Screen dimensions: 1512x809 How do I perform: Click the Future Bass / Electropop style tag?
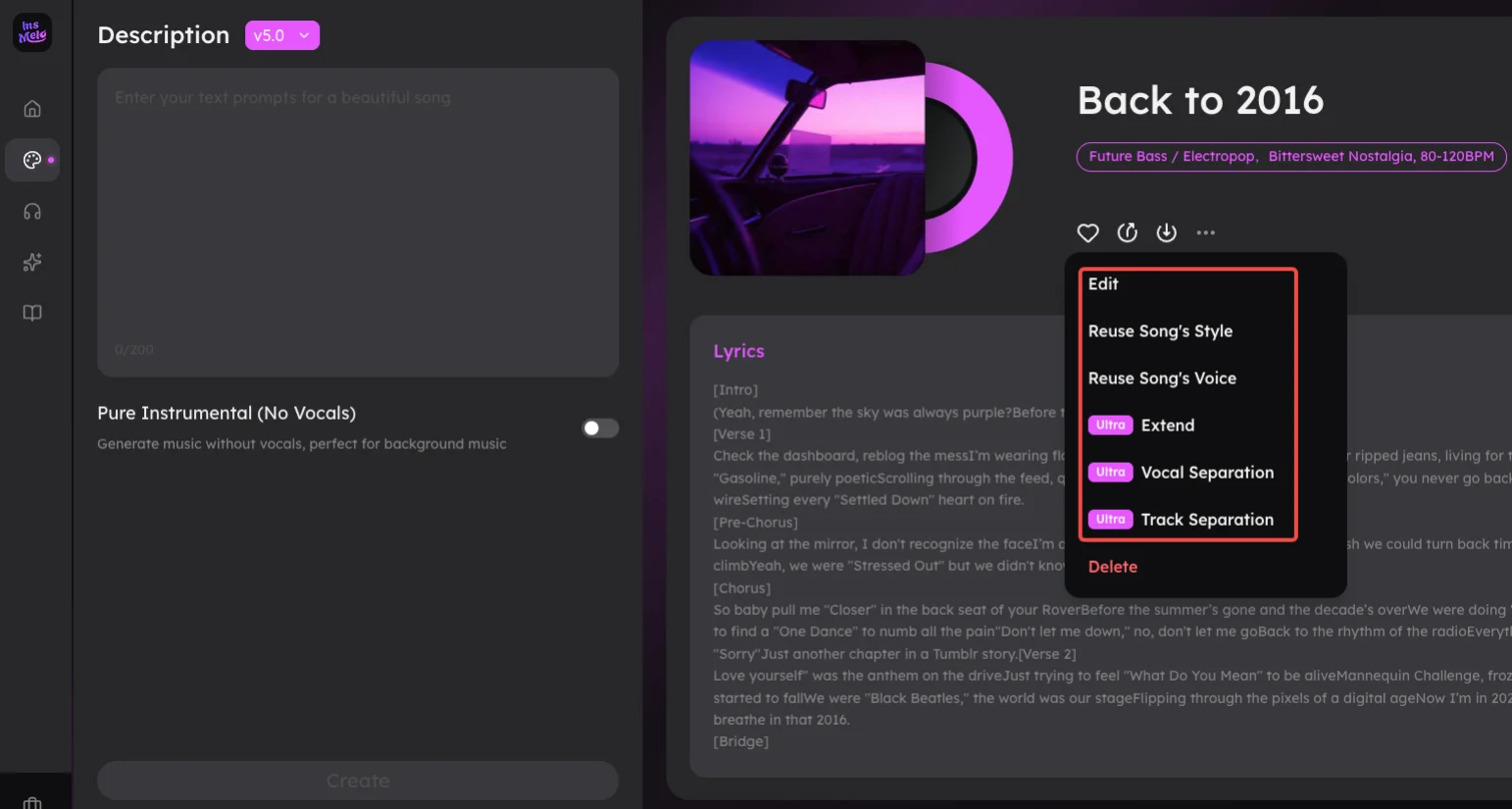[x=1171, y=156]
